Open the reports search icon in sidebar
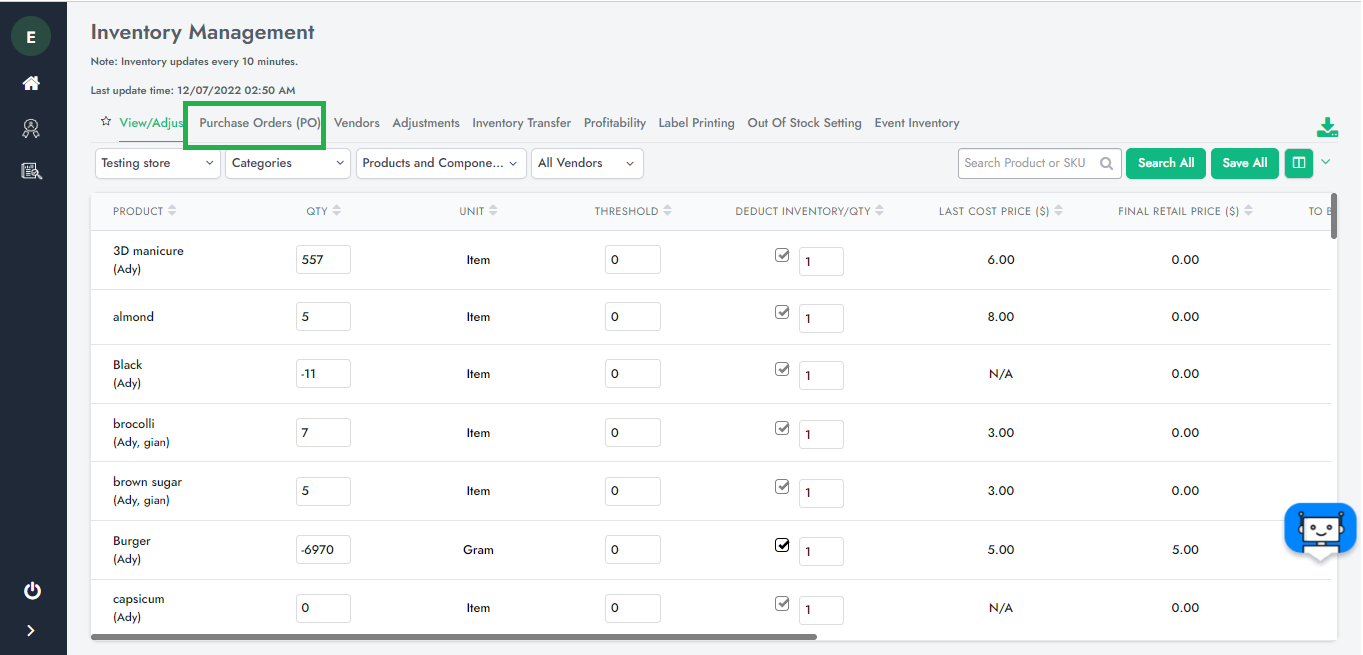 [31, 171]
